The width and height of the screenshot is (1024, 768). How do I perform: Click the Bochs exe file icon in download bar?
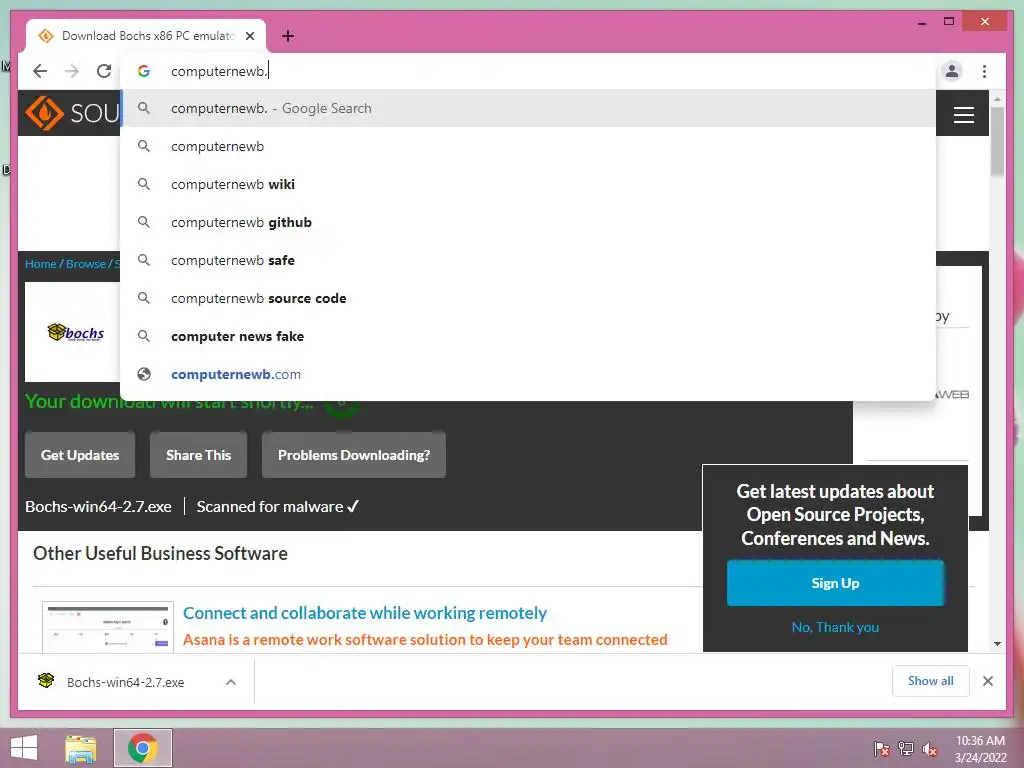tap(46, 681)
